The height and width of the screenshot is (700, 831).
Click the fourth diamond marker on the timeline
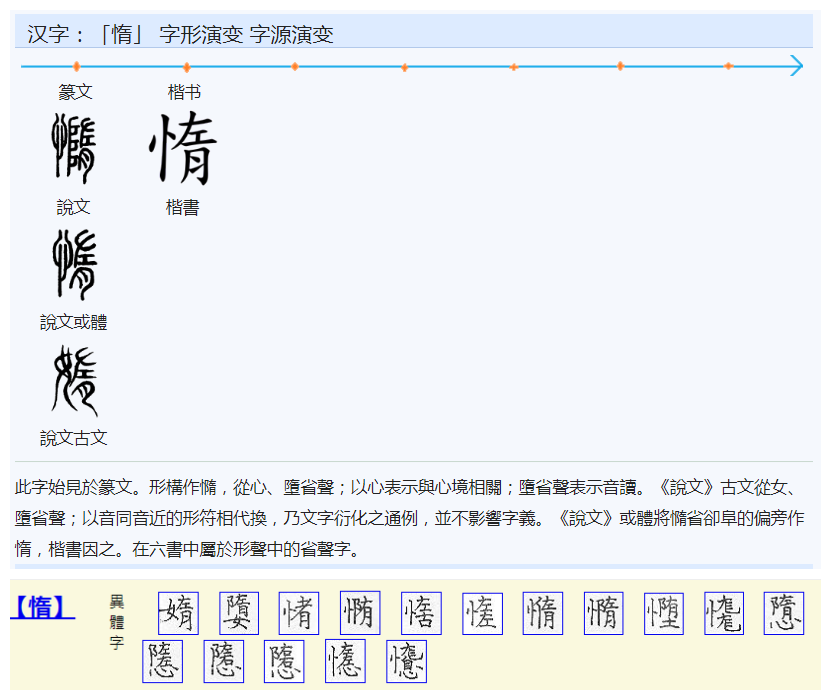click(404, 67)
